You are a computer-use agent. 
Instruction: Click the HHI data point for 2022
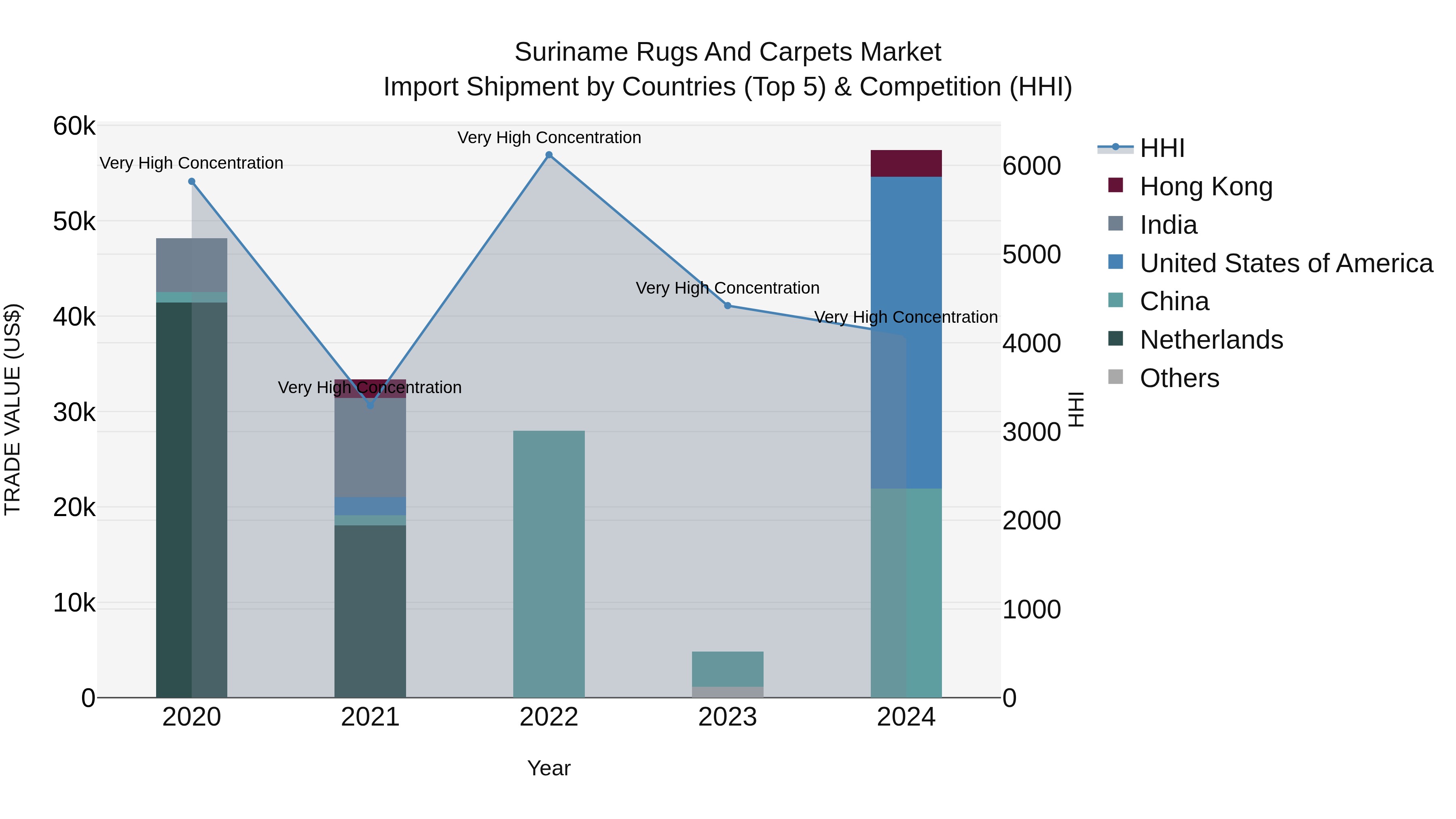[549, 155]
